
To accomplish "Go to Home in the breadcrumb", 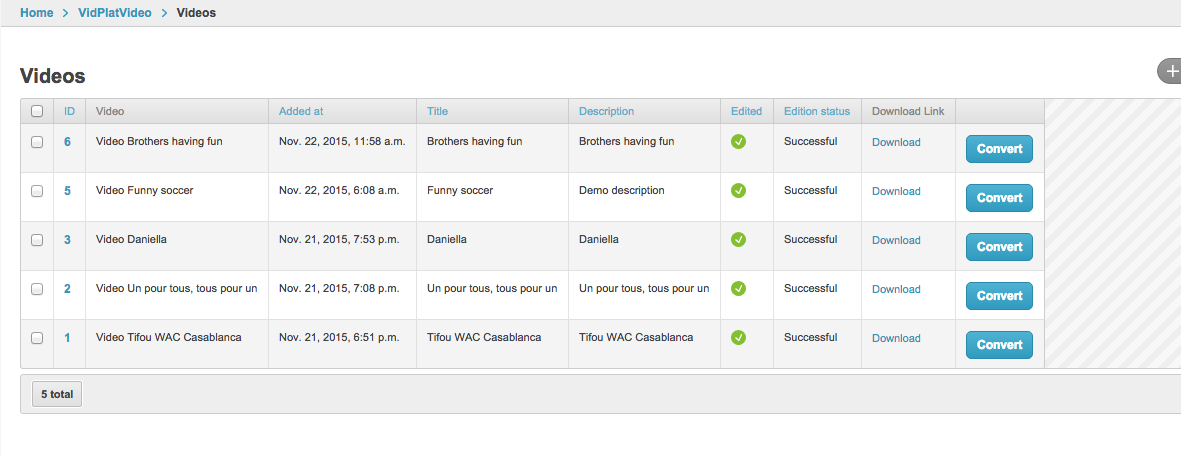I will tap(36, 13).
